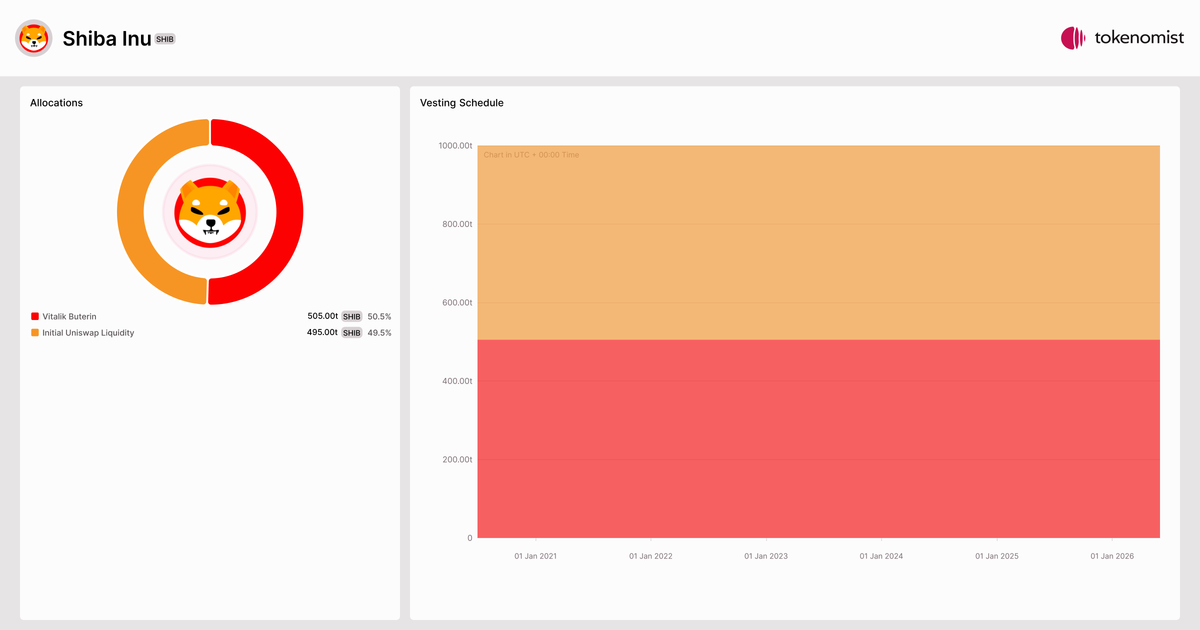Viewport: 1200px width, 630px height.
Task: Click the red area in the vesting chart
Action: click(818, 438)
